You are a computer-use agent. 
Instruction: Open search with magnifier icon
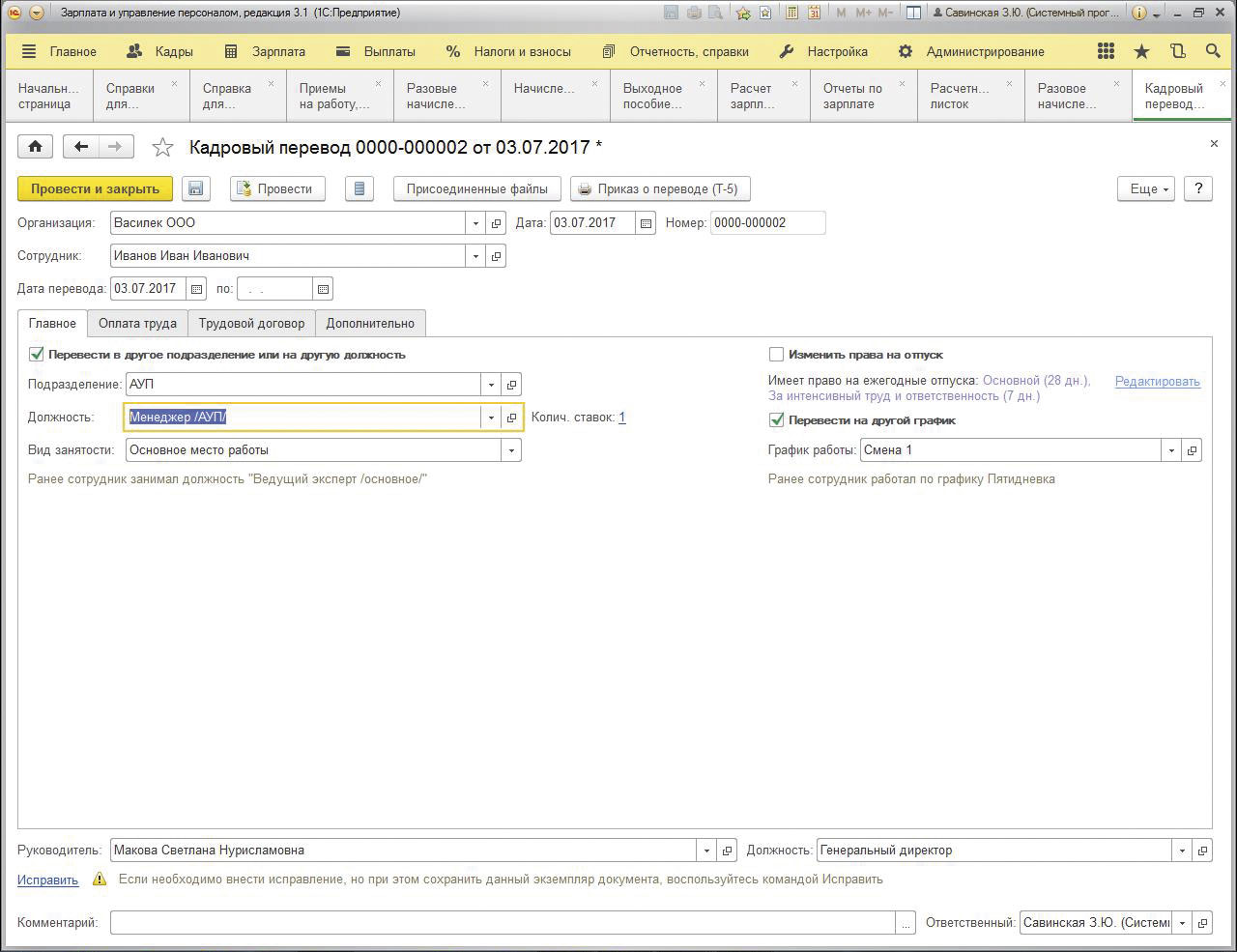[x=1213, y=51]
